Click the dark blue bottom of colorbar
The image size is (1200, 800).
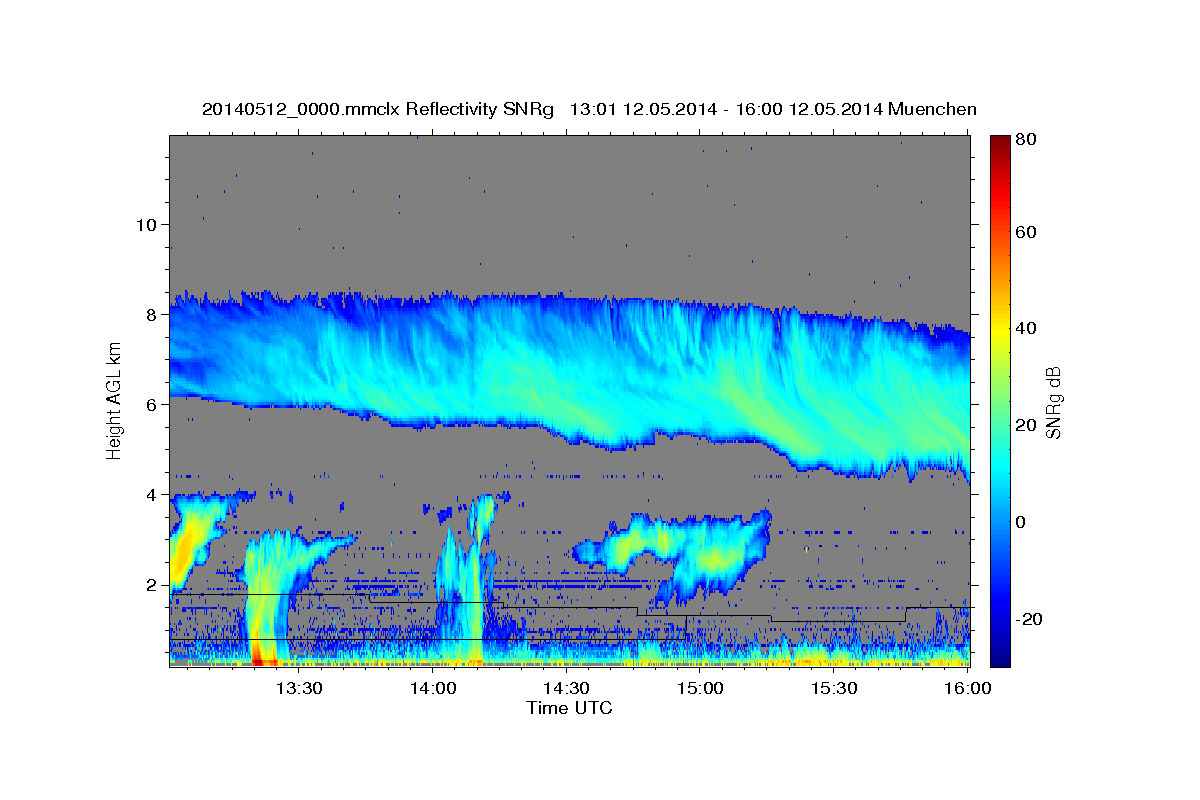click(x=1000, y=656)
